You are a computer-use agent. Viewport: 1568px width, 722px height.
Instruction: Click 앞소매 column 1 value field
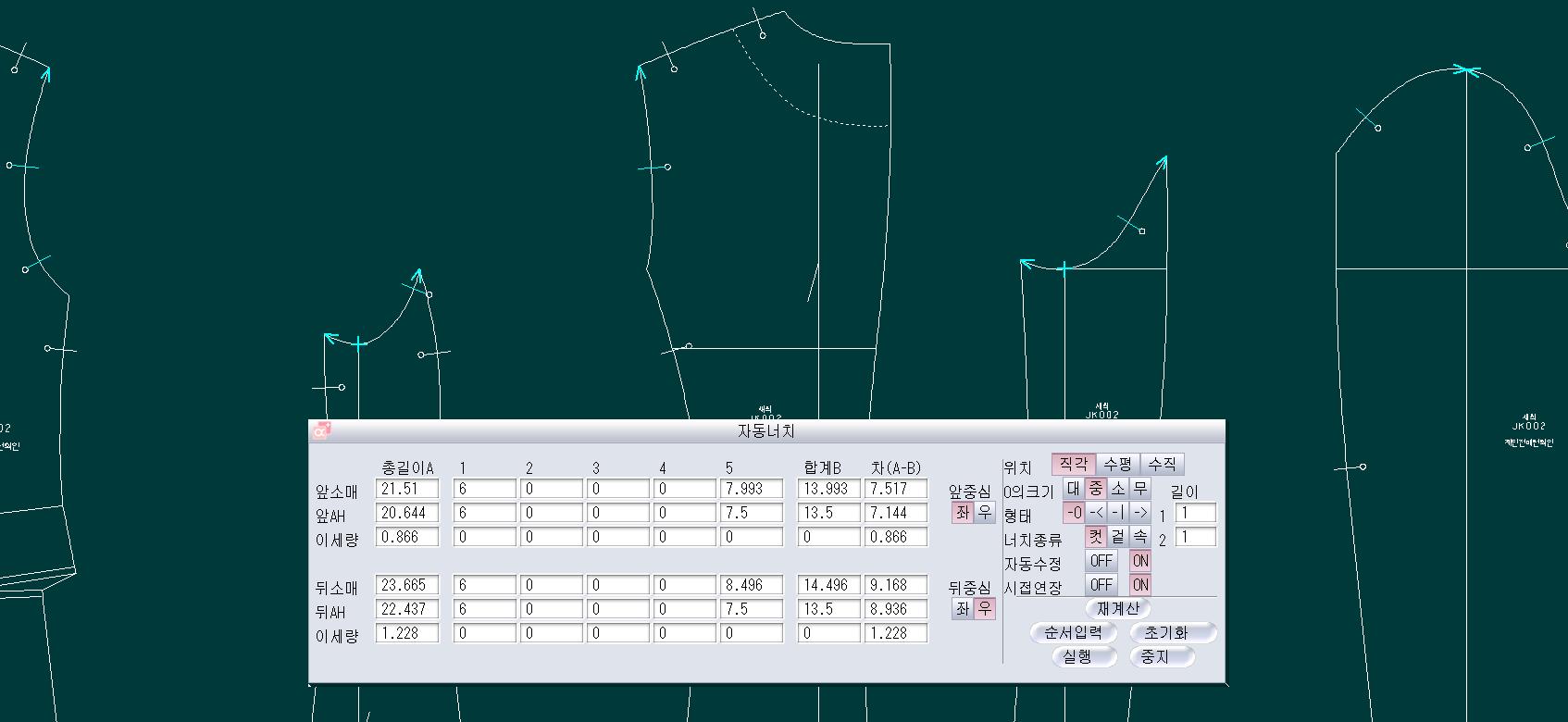click(484, 488)
